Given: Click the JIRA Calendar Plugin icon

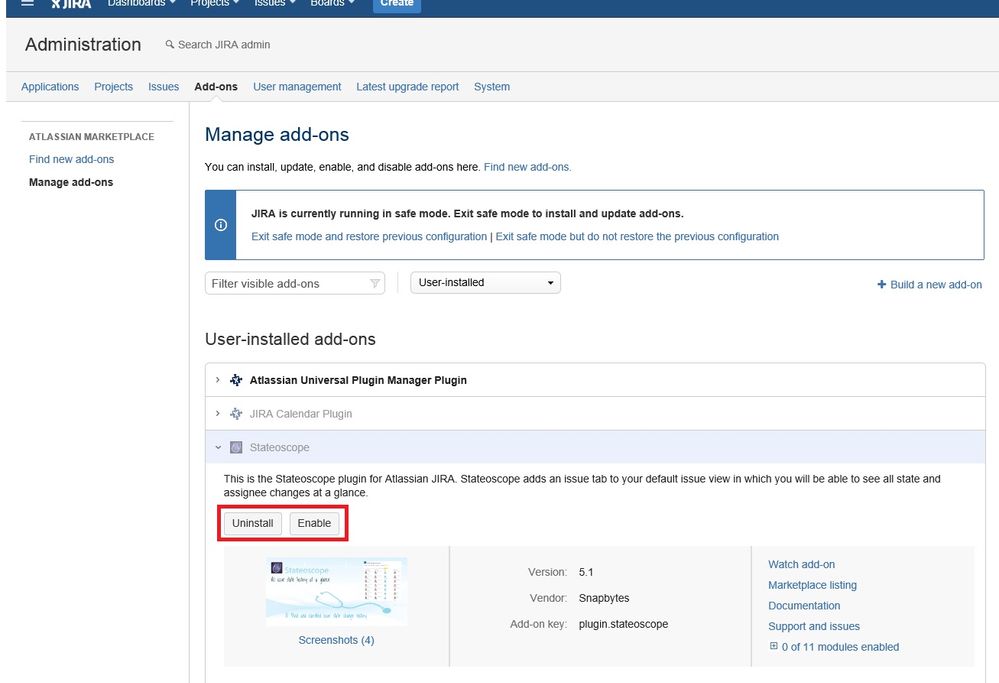Looking at the screenshot, I should pos(236,414).
